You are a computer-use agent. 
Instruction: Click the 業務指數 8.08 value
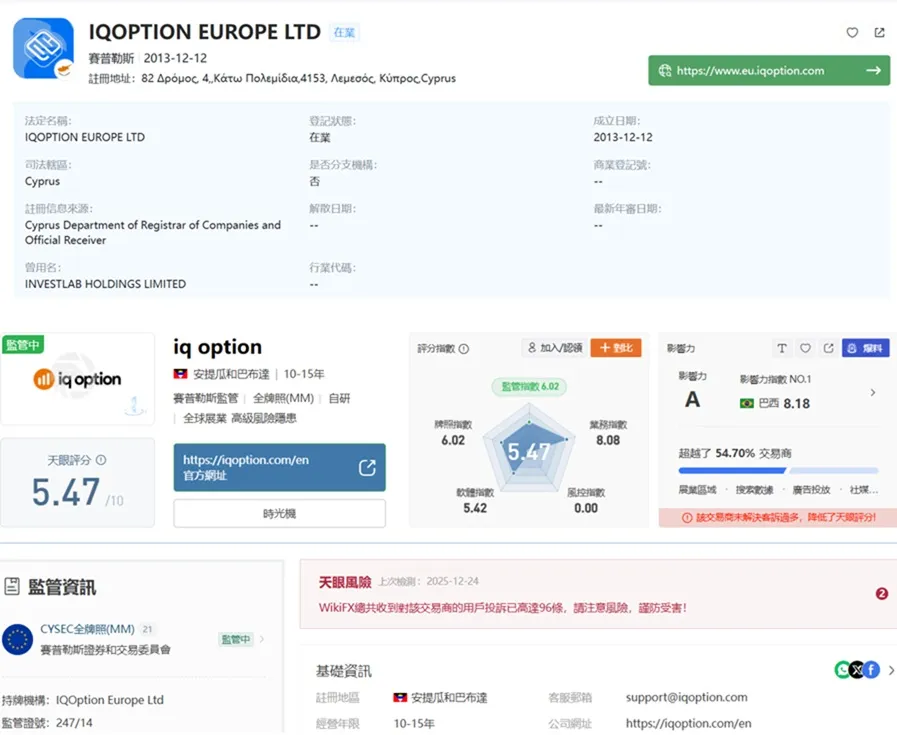[608, 440]
